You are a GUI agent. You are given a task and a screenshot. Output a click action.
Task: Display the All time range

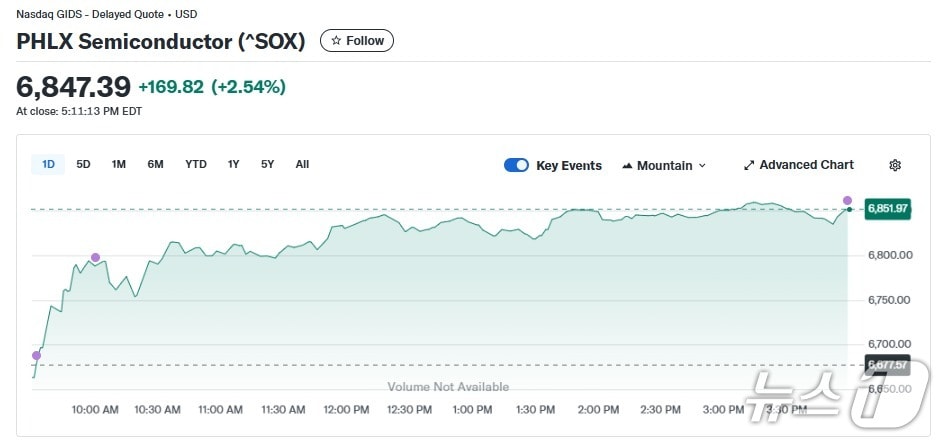[302, 164]
